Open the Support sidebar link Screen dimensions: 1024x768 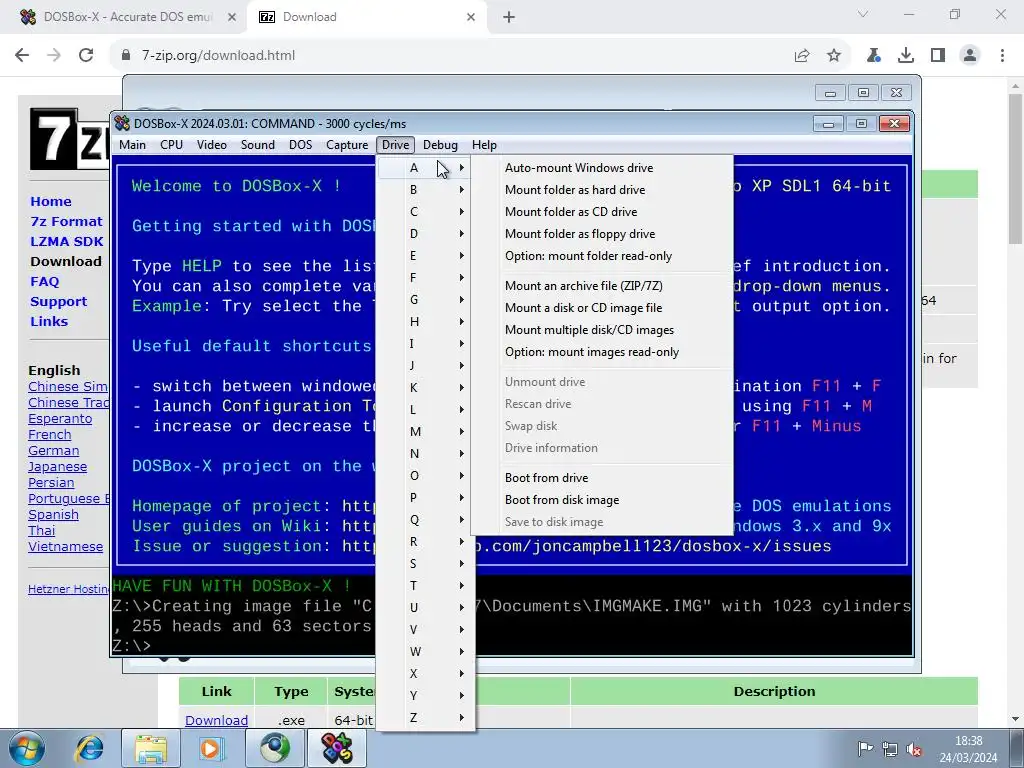pos(58,302)
